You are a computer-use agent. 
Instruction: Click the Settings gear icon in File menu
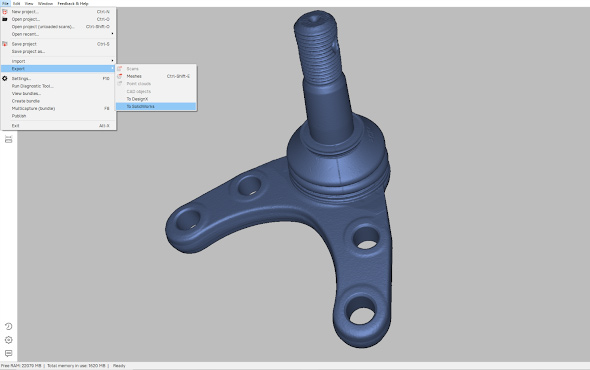click(5, 78)
